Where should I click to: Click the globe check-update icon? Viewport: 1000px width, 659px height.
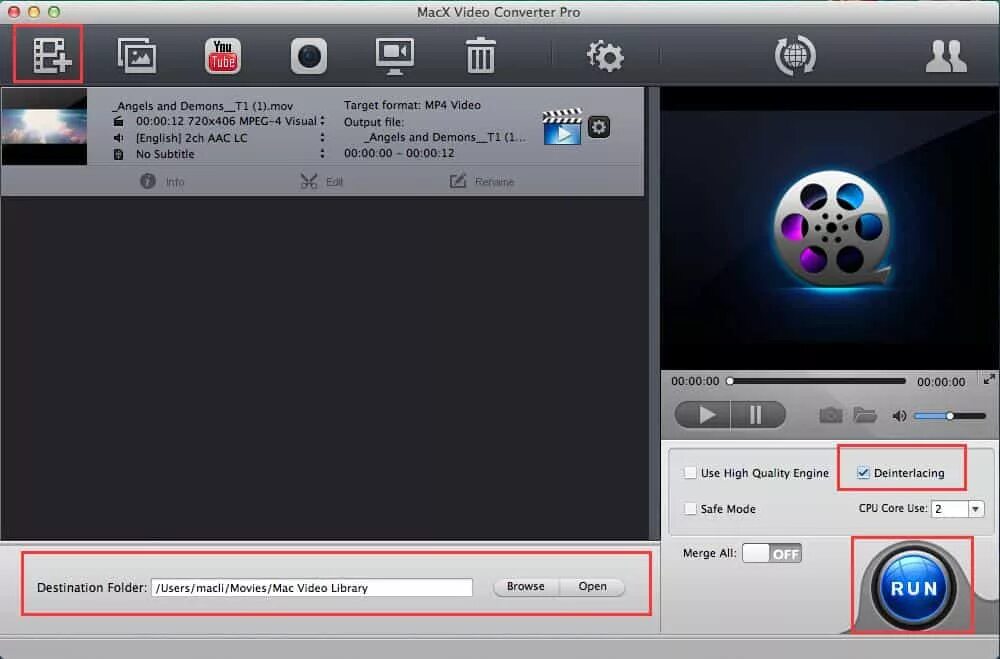point(795,56)
